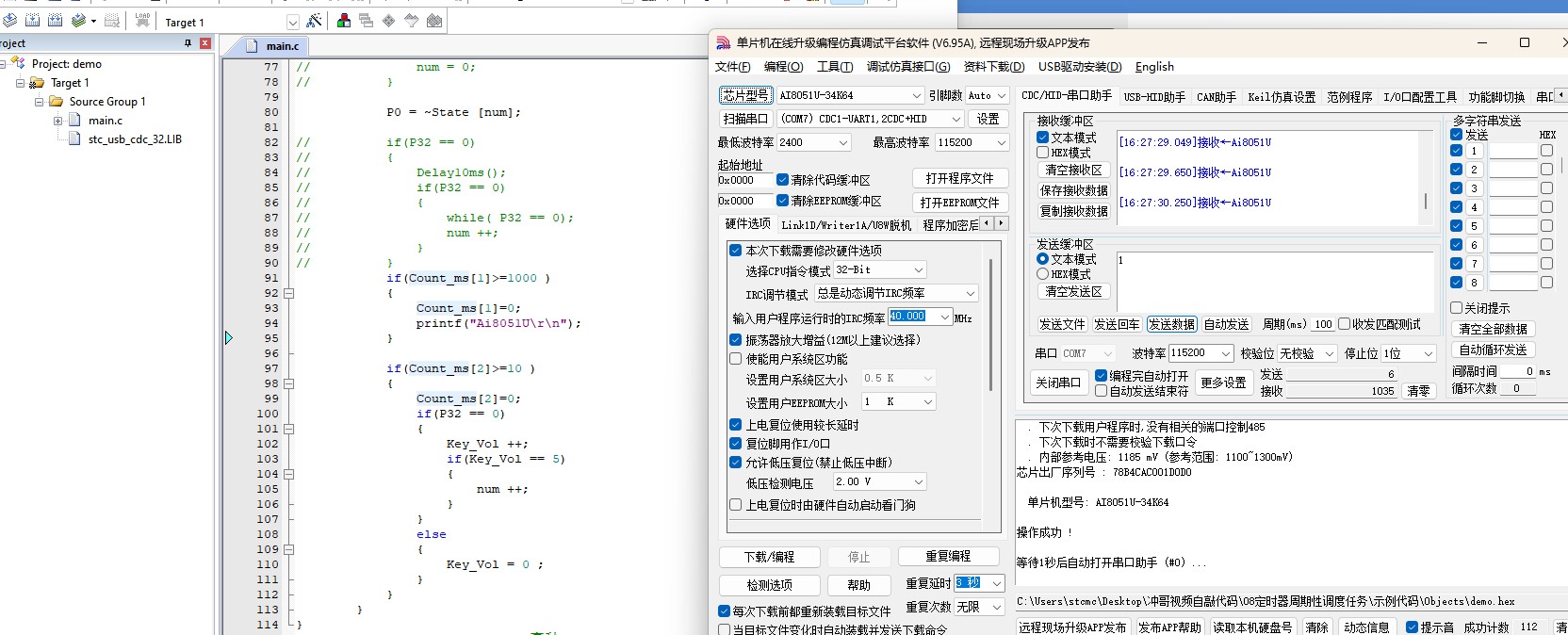Collapse the code fold marker at line 98
Viewport: 1568px width, 635px height.
click(289, 383)
